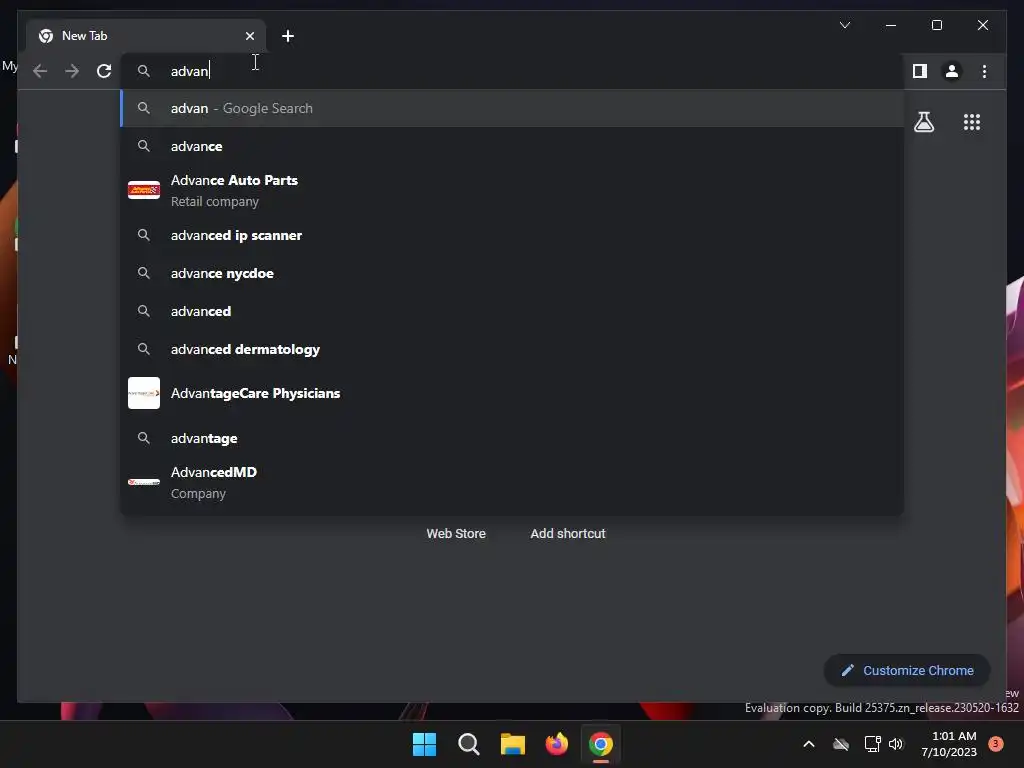This screenshot has width=1024, height=768.
Task: Open the clock showing 1:01 AM
Action: pyautogui.click(x=949, y=744)
